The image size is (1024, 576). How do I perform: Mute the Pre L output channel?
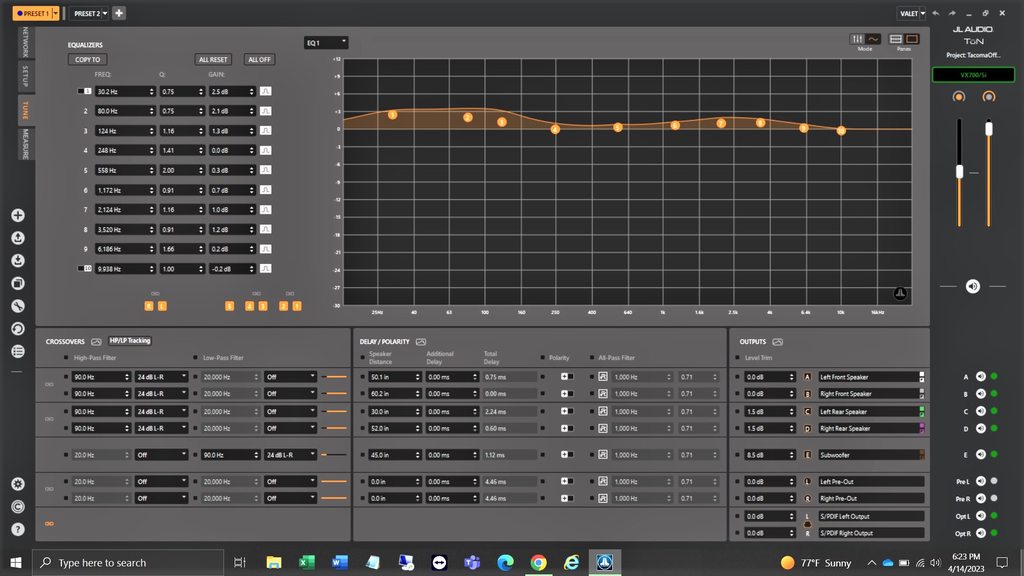pyautogui.click(x=980, y=481)
